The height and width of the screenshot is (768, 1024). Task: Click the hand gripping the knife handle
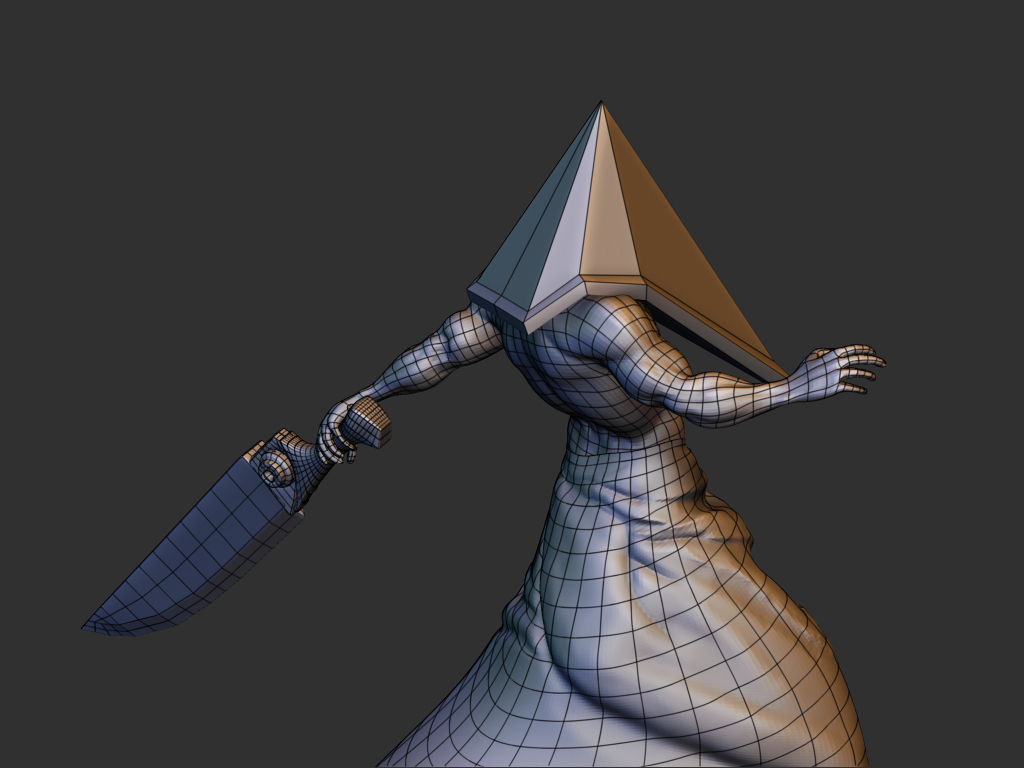[338, 431]
